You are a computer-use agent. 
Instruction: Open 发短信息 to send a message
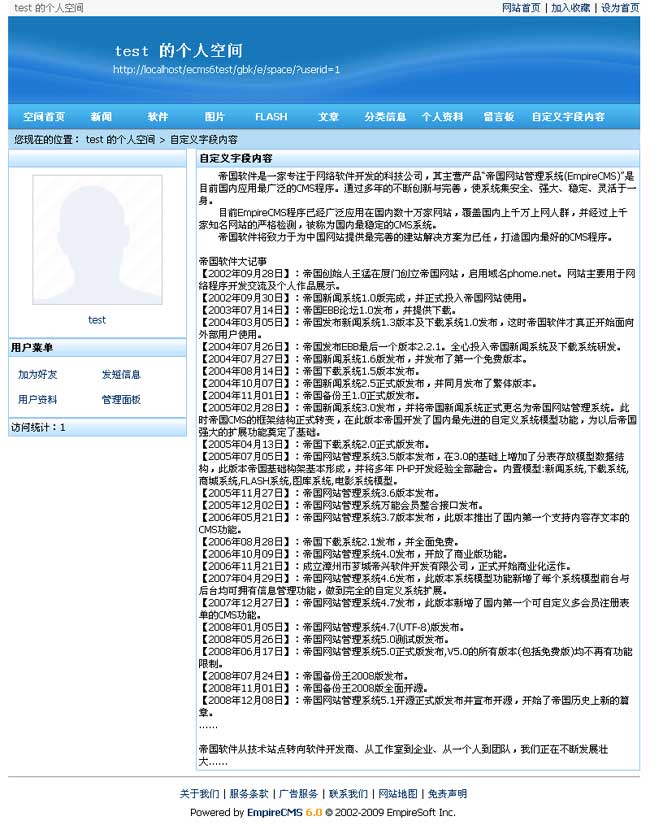tap(121, 375)
